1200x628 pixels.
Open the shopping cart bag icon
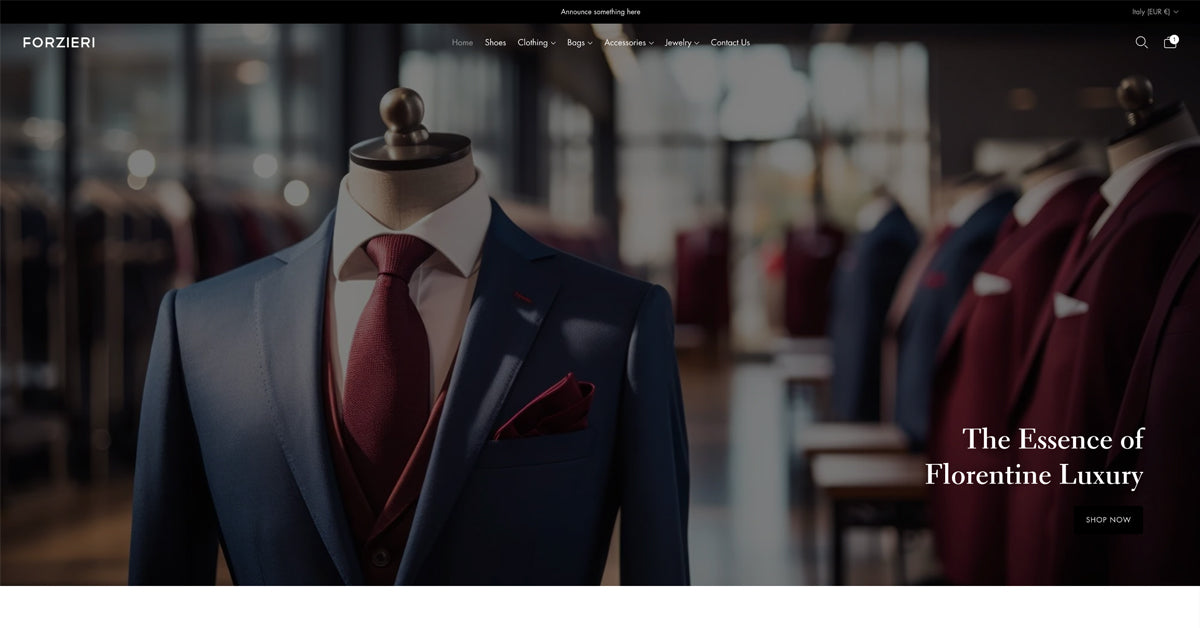[1169, 43]
